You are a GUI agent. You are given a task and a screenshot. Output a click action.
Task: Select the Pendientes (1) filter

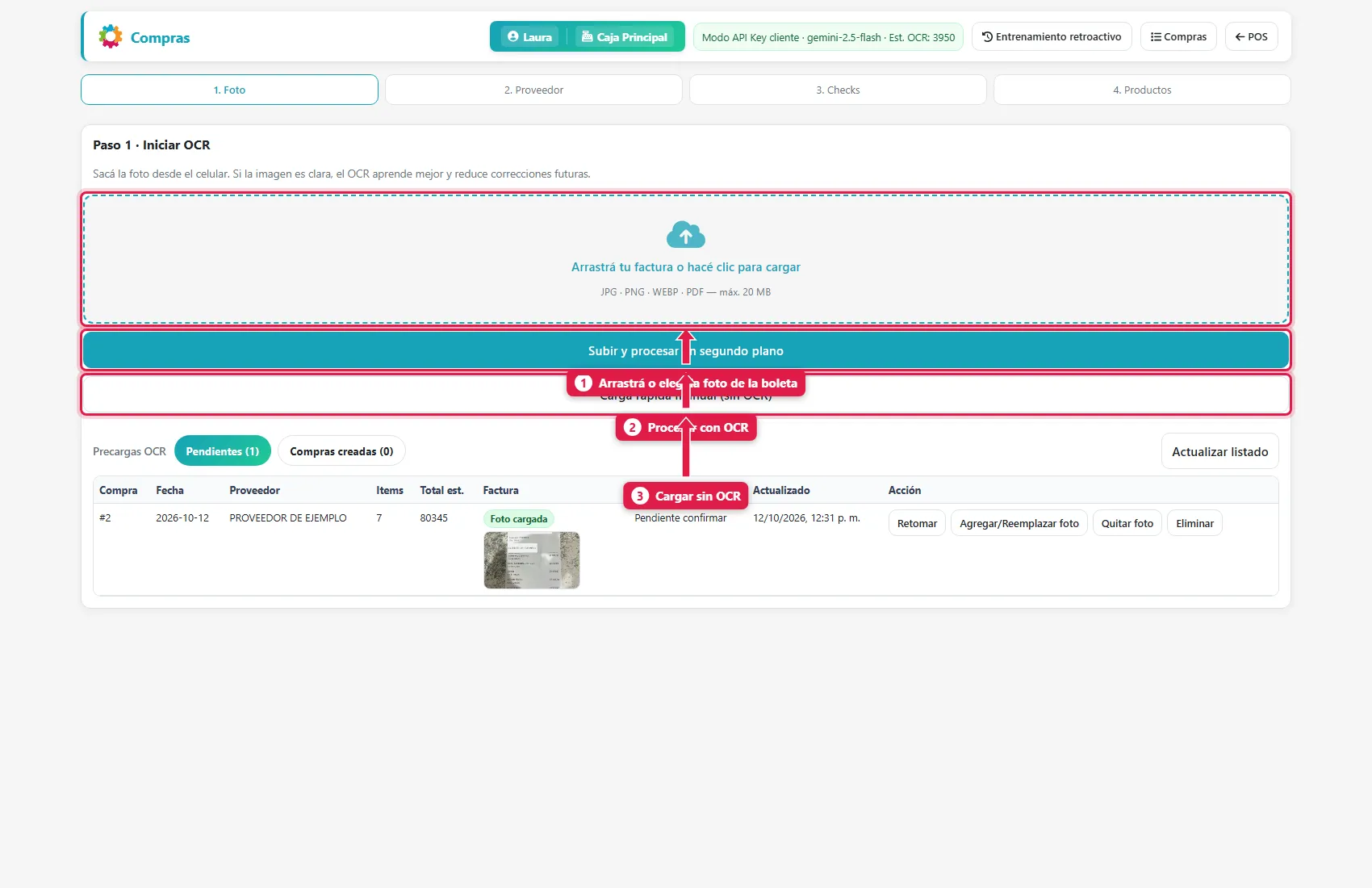coord(223,451)
